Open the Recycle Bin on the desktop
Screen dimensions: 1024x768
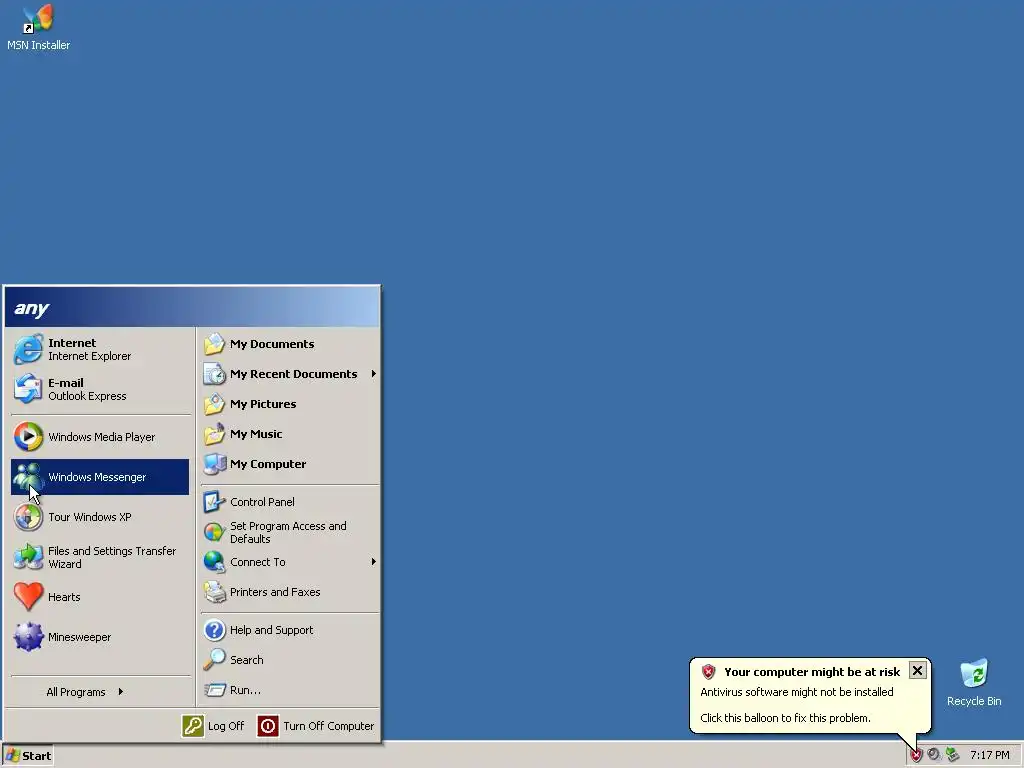point(974,682)
